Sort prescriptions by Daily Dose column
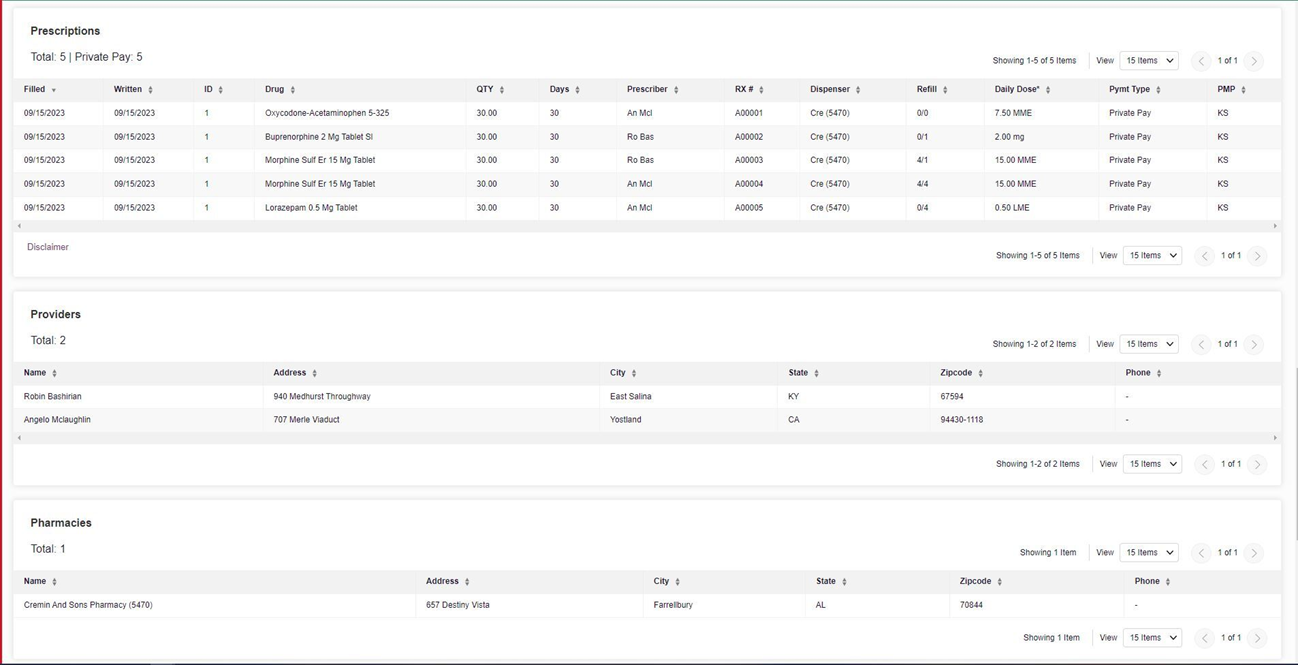This screenshot has height=665, width=1298. click(x=1022, y=90)
